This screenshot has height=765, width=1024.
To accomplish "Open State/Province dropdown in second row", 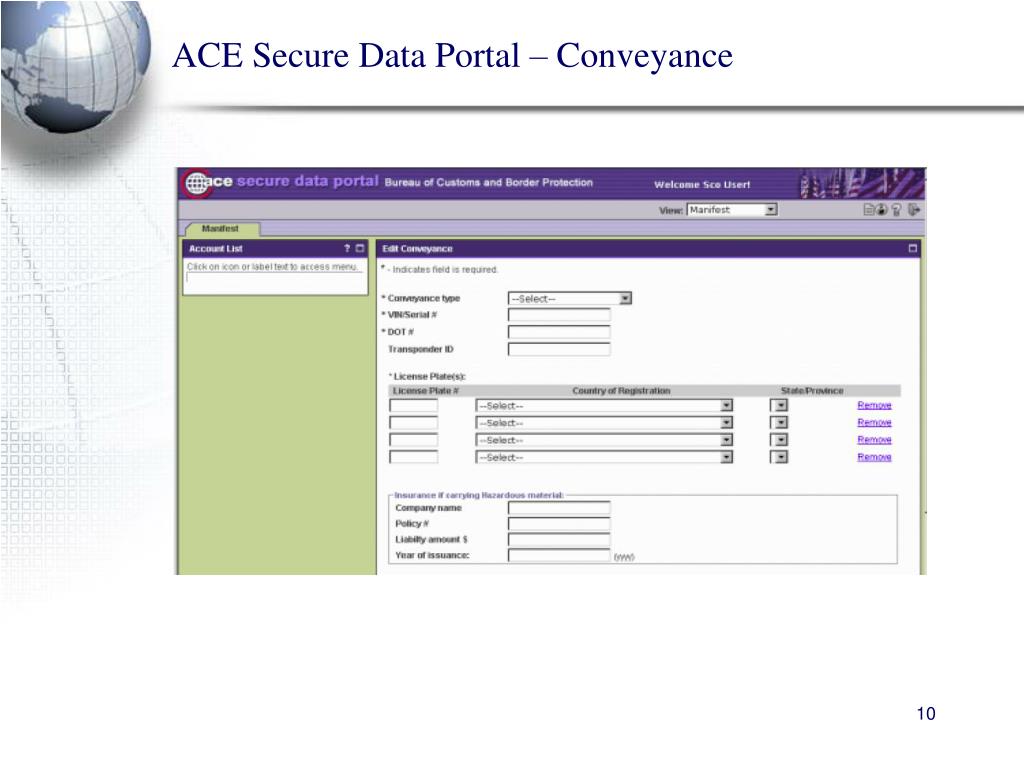I will (x=779, y=423).
